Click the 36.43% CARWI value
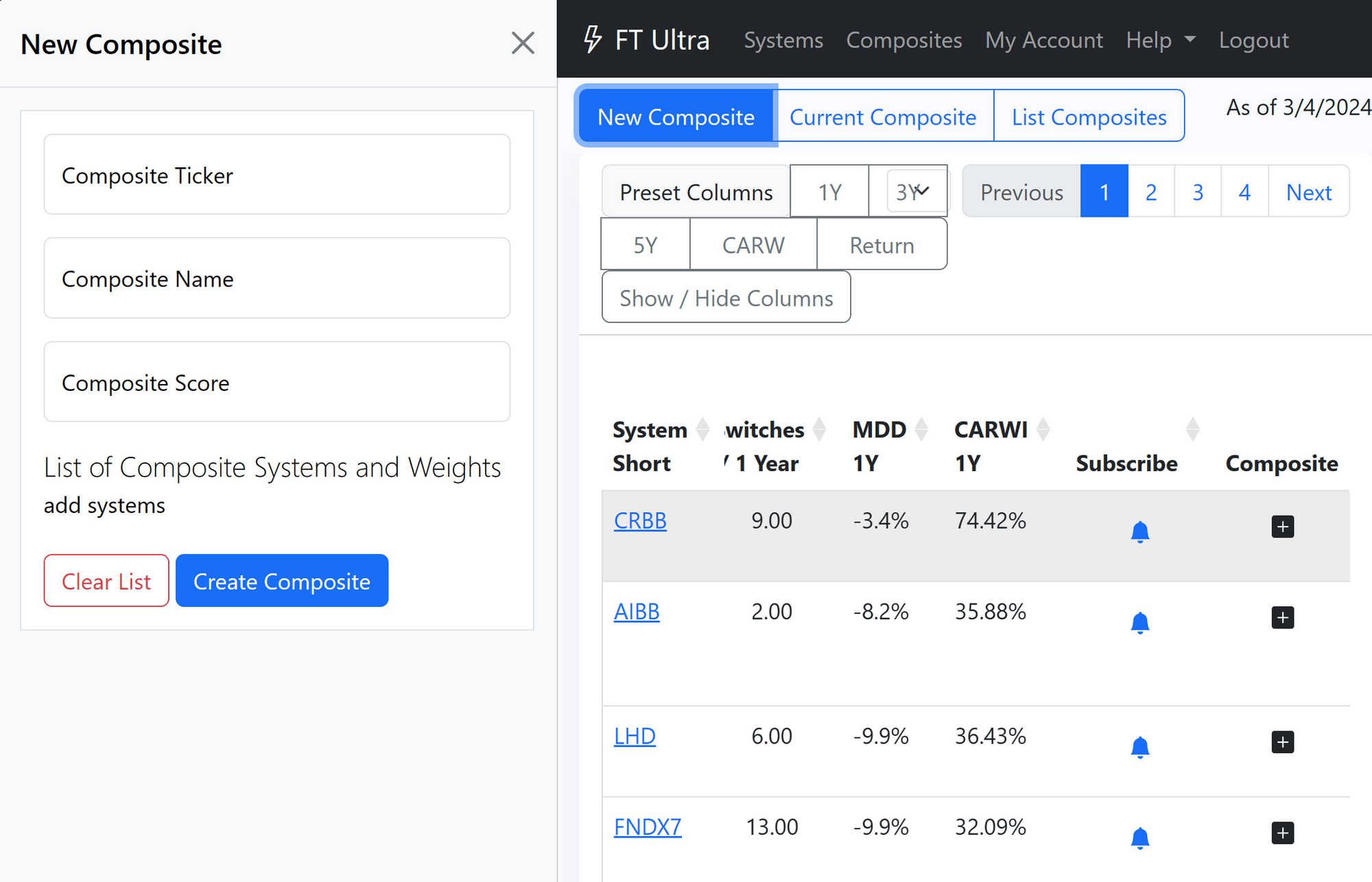The width and height of the screenshot is (1372, 882). pyautogui.click(x=991, y=736)
